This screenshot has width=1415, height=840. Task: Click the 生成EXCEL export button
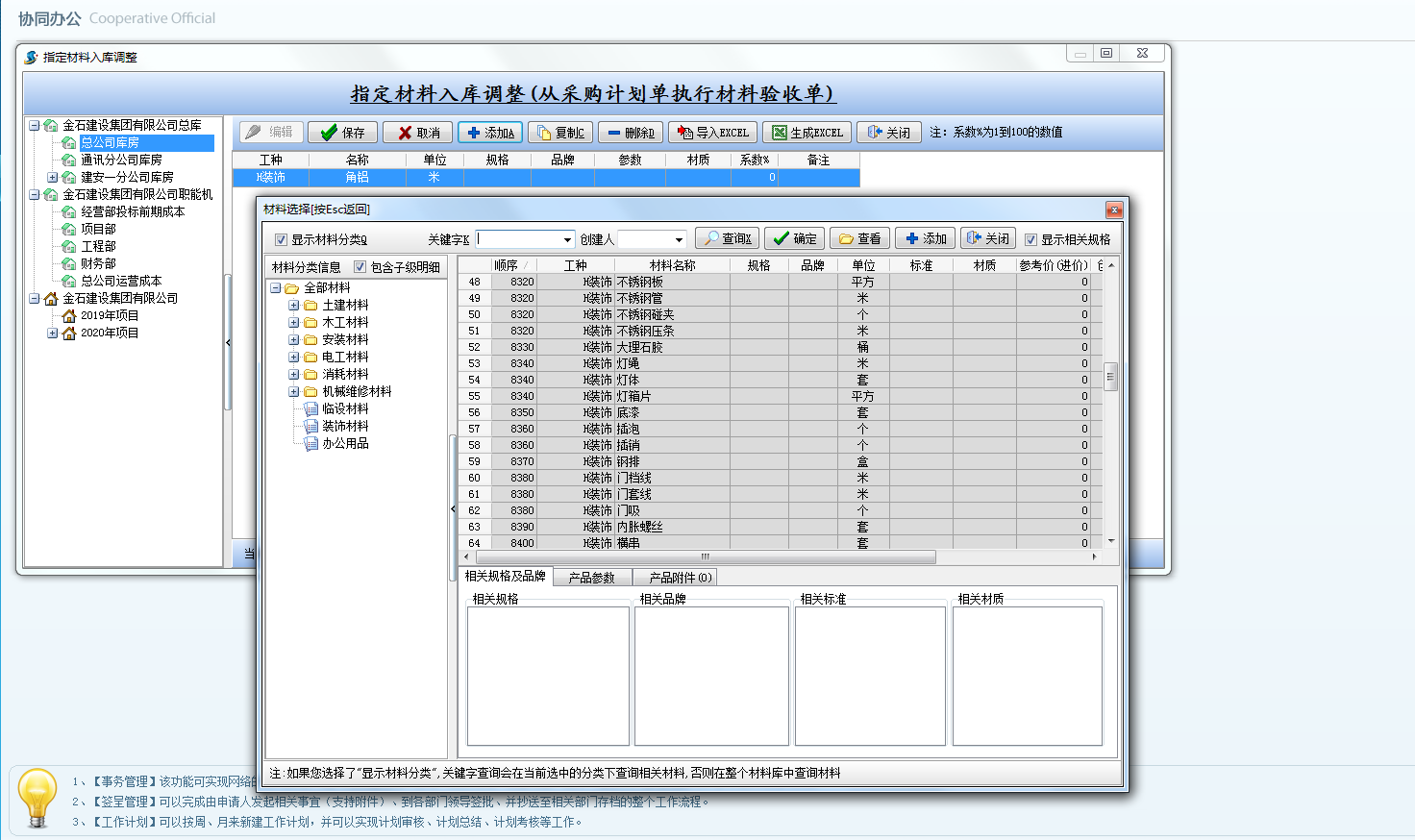(x=807, y=133)
